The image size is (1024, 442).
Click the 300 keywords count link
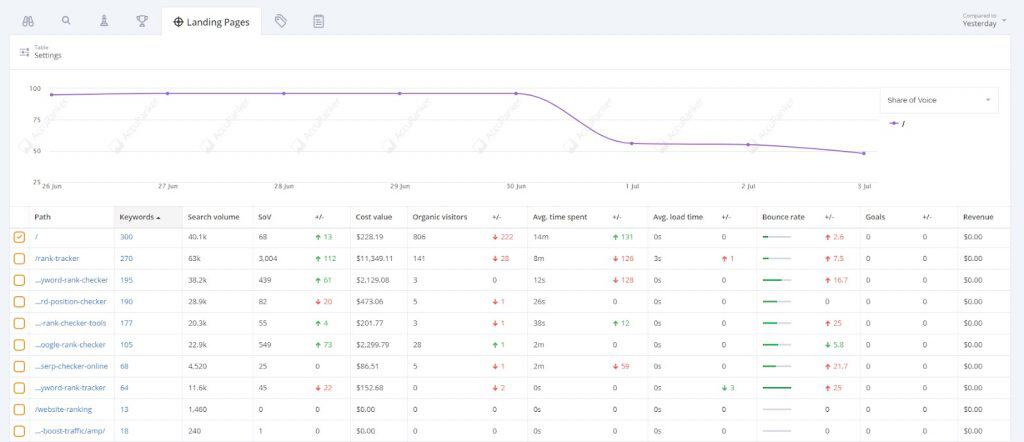pos(126,237)
